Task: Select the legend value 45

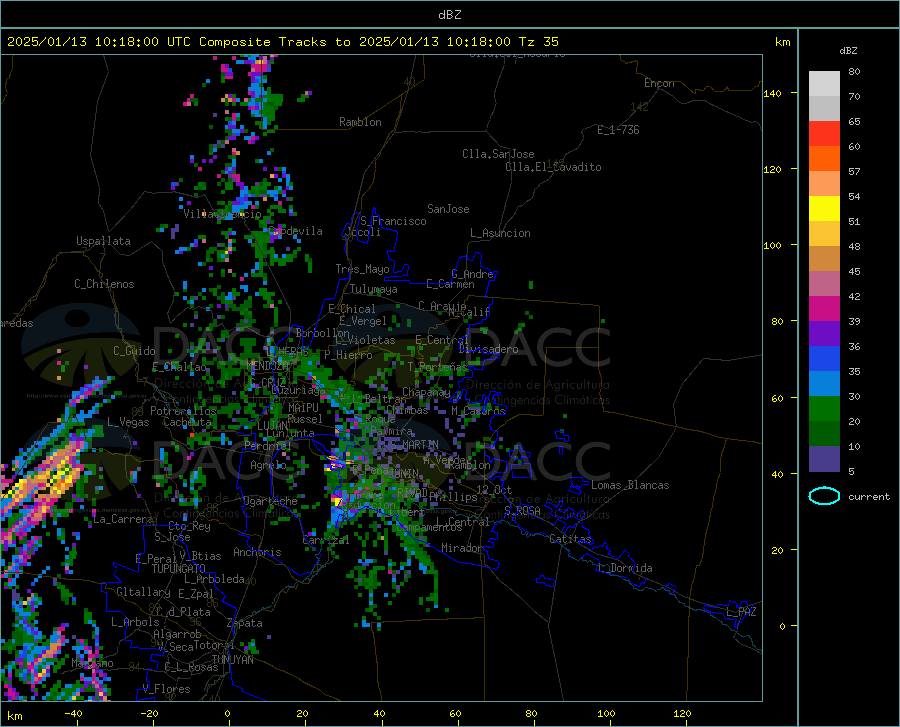Action: [x=854, y=271]
